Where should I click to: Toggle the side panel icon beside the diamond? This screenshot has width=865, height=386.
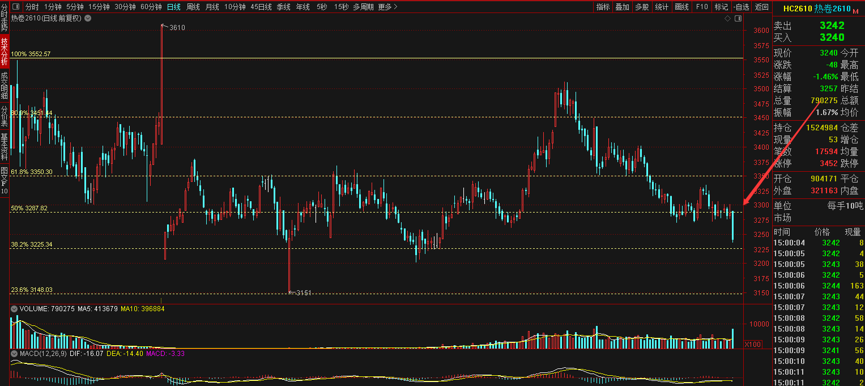(739, 18)
